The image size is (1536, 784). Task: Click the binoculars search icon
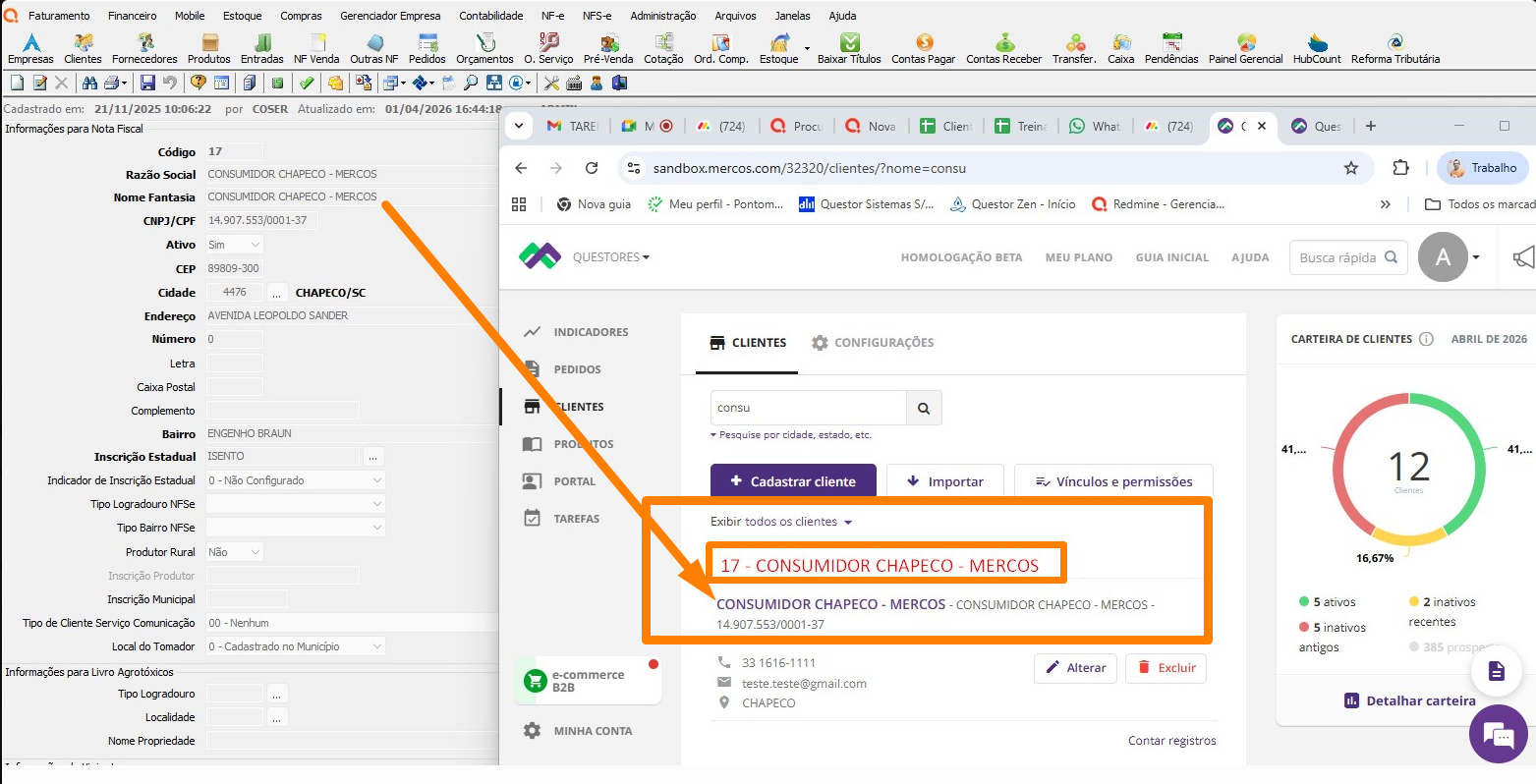pyautogui.click(x=90, y=84)
